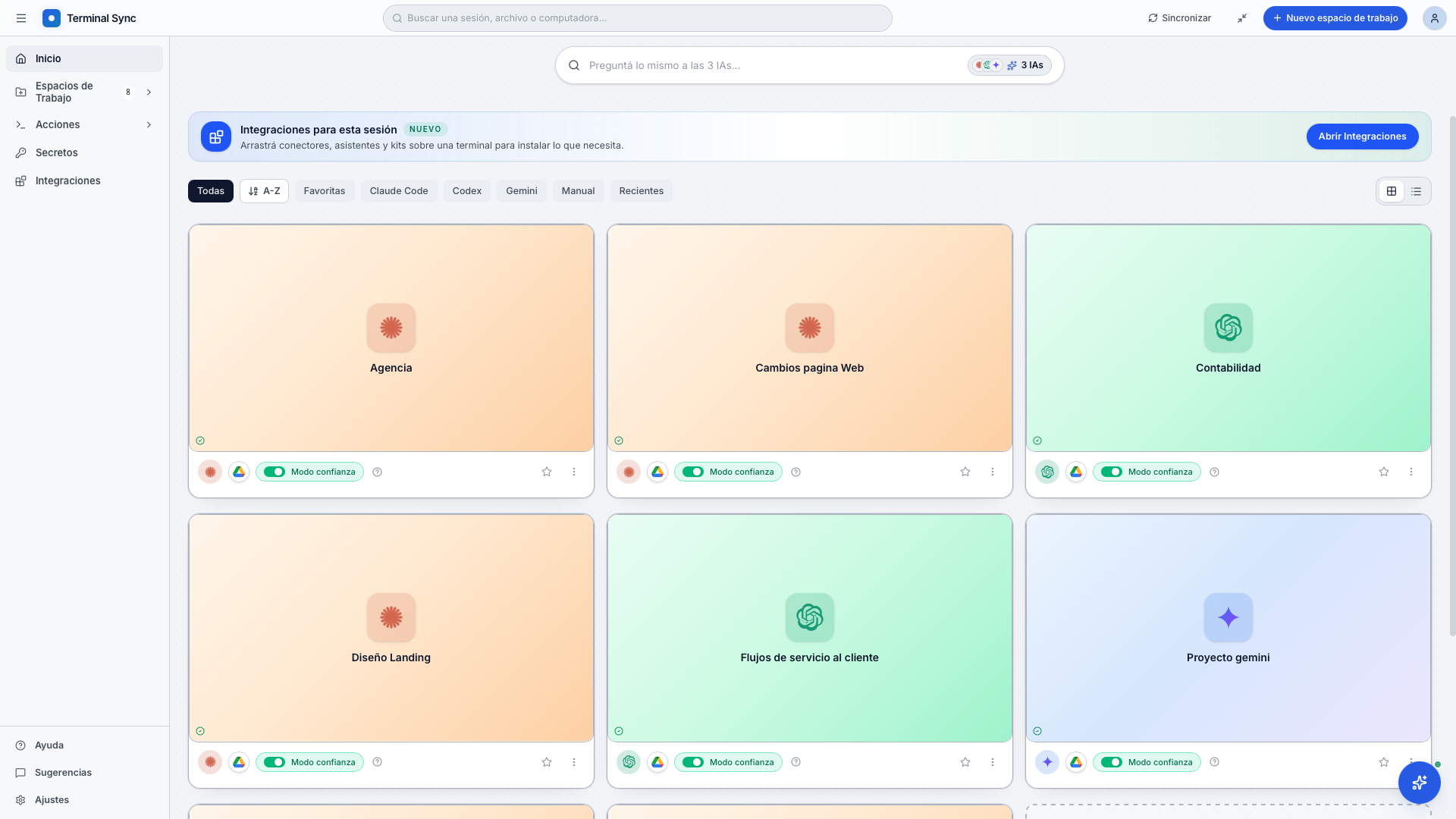Open more options for Flujos de servicio al cliente
Image resolution: width=1456 pixels, height=819 pixels.
pos(993,762)
